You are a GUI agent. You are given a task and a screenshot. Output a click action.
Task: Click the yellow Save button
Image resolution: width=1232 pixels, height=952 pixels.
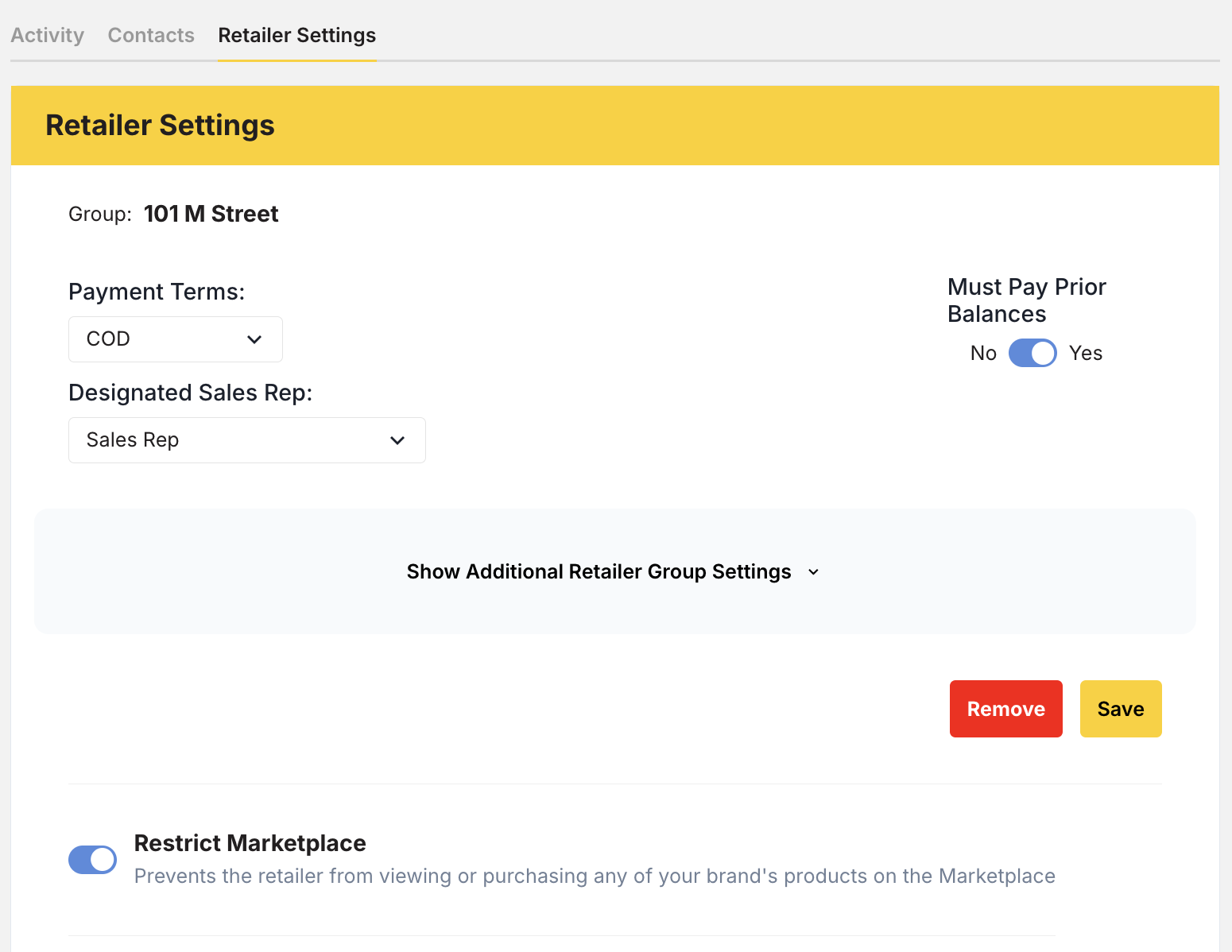pos(1120,709)
